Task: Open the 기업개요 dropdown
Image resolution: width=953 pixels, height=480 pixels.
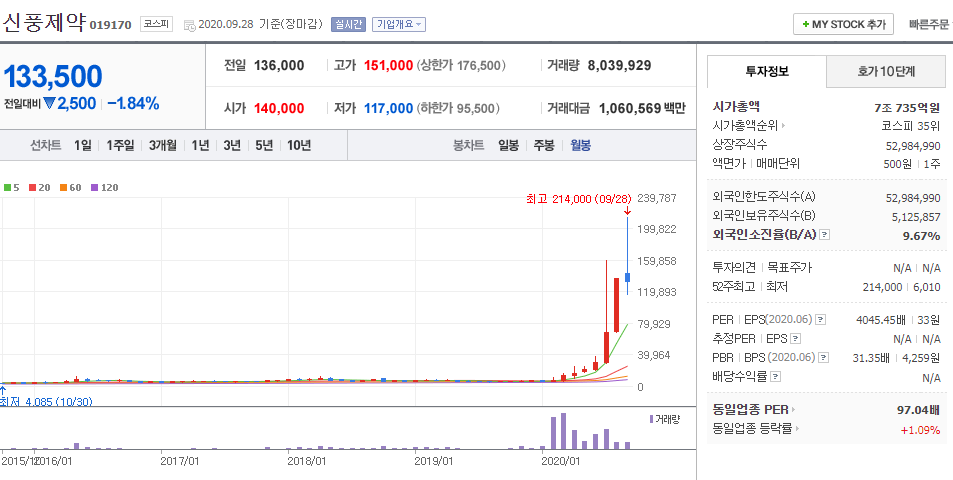Action: [399, 24]
